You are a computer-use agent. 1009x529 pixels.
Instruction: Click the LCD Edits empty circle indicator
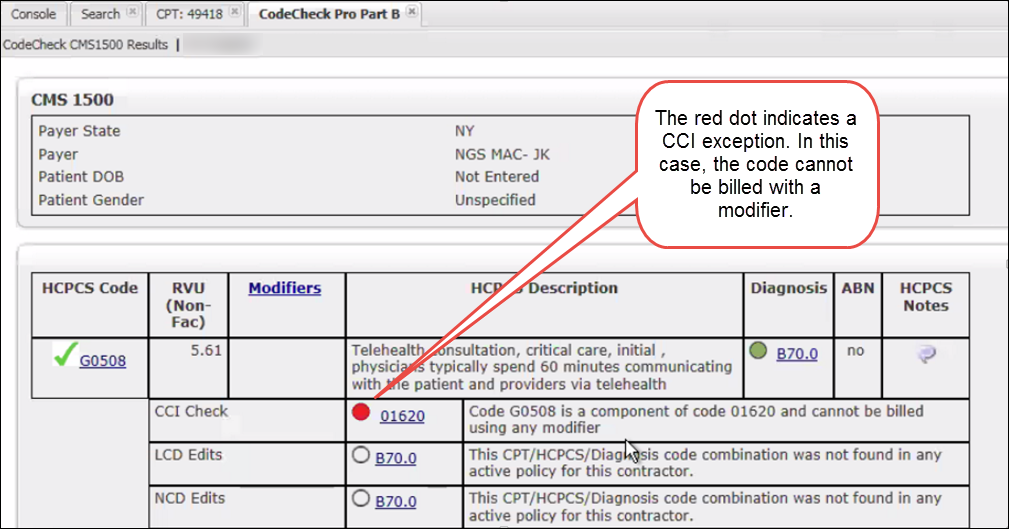(x=362, y=457)
